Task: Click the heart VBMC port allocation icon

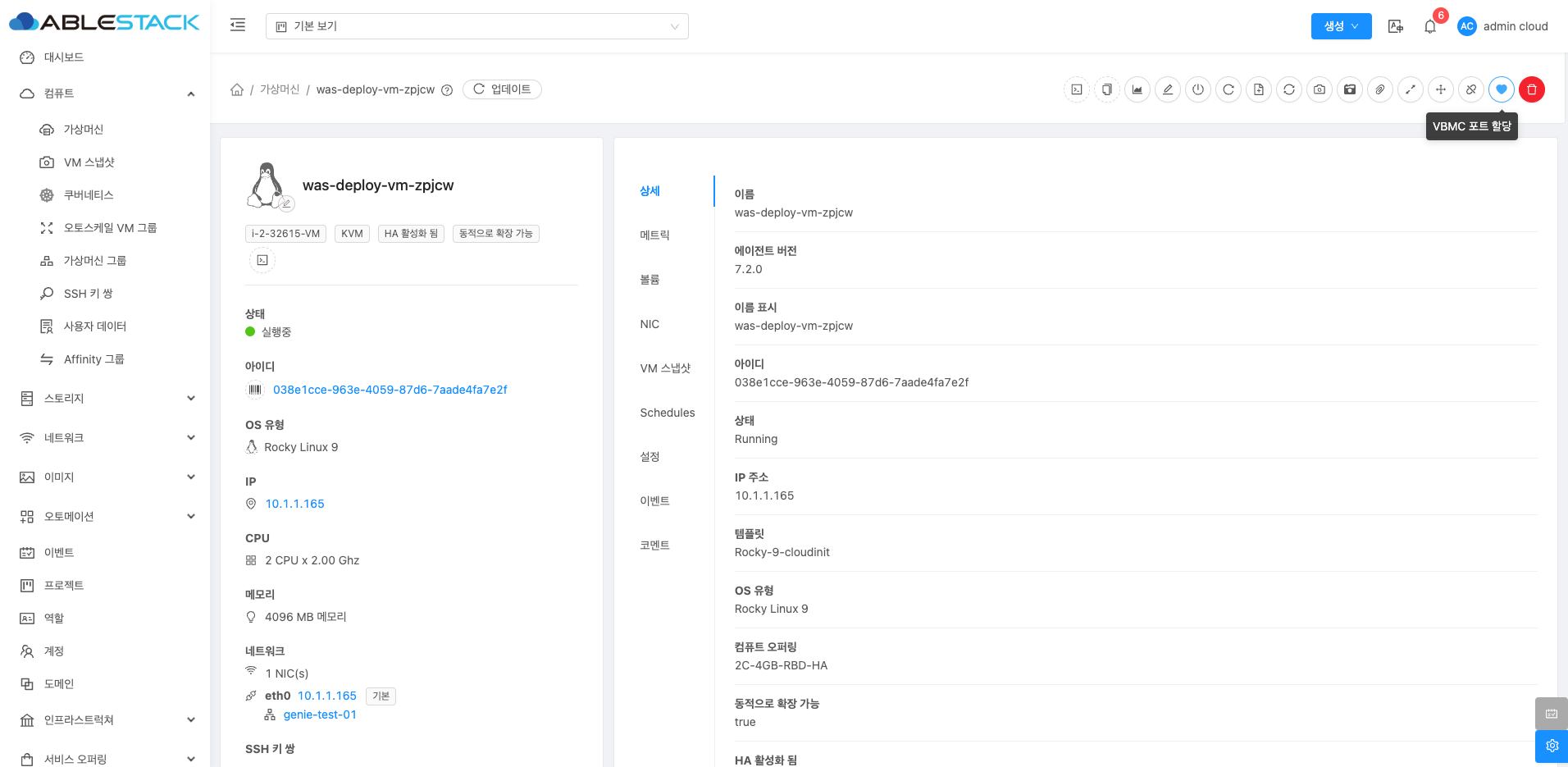Action: [1501, 89]
